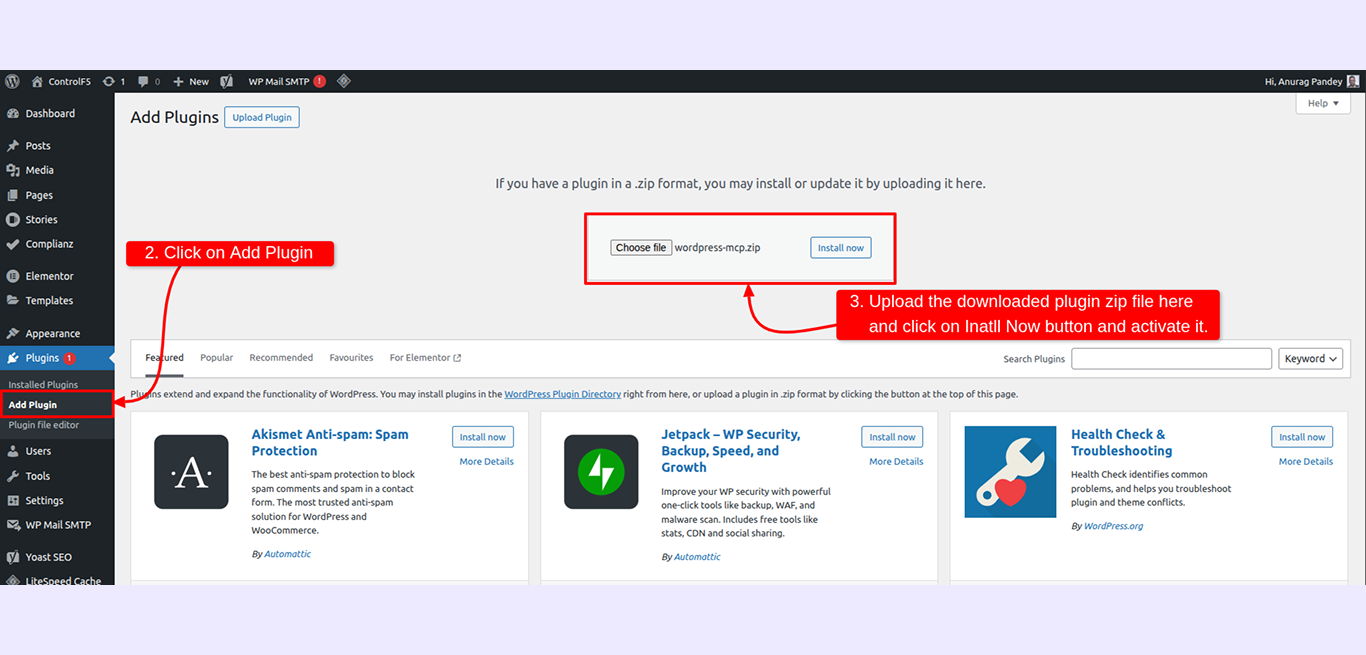Viewport: 1366px width, 655px height.
Task: Open the For Elementor external tab
Action: coord(425,357)
